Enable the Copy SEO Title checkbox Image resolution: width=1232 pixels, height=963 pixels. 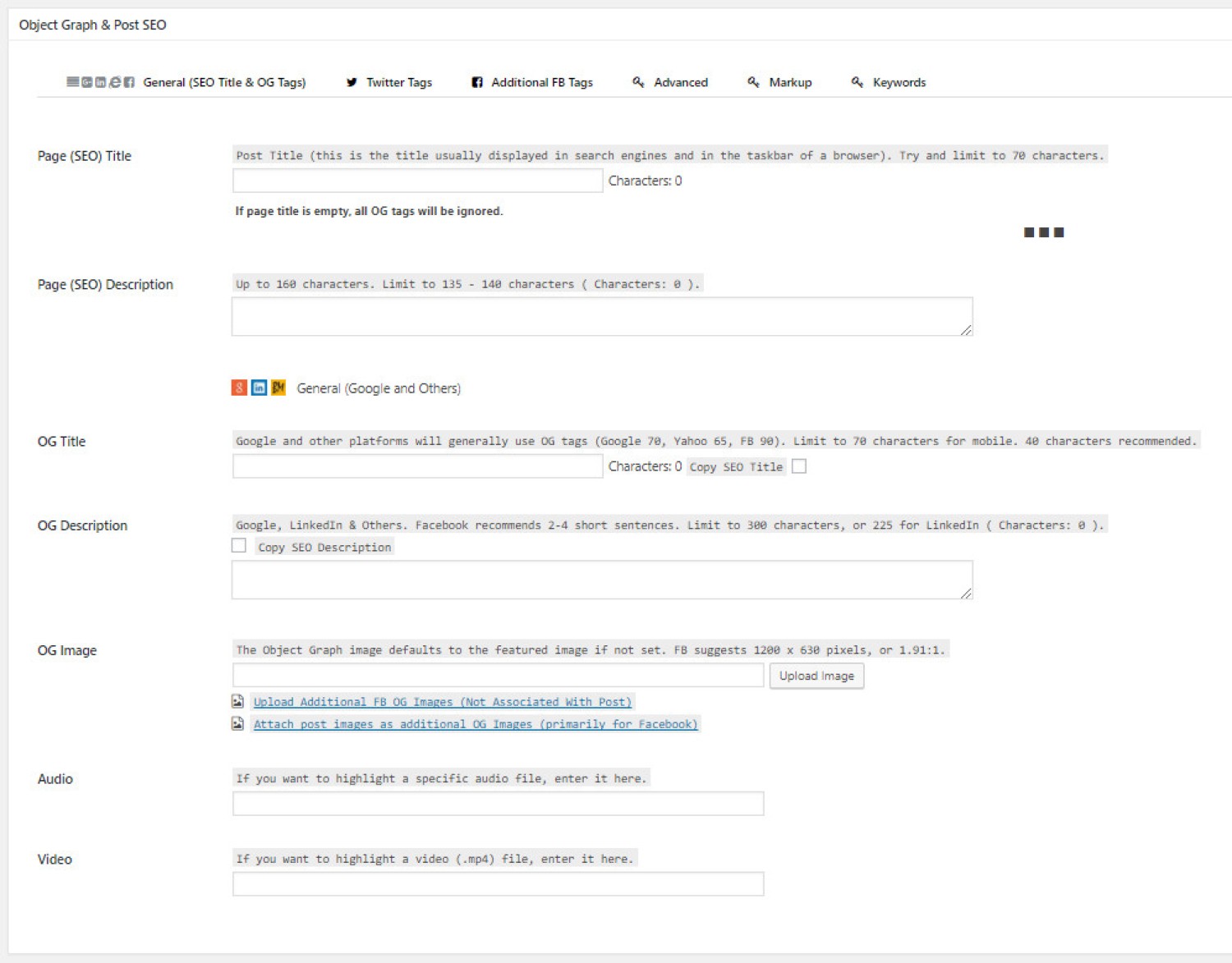coord(798,466)
